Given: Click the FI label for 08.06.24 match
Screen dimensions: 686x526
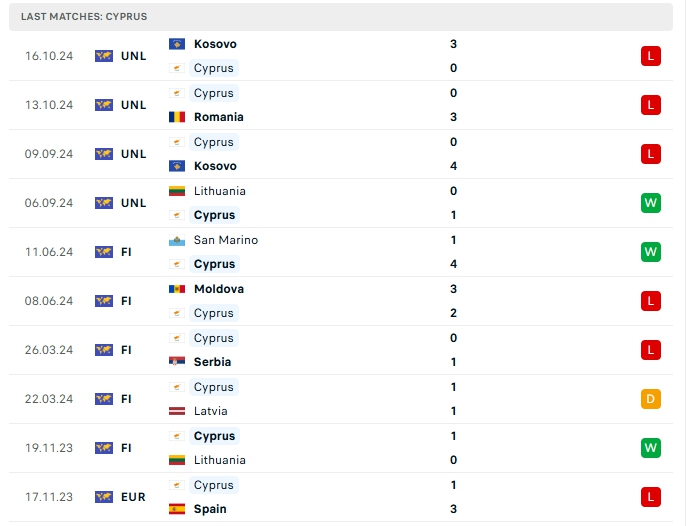Looking at the screenshot, I should coord(126,301).
